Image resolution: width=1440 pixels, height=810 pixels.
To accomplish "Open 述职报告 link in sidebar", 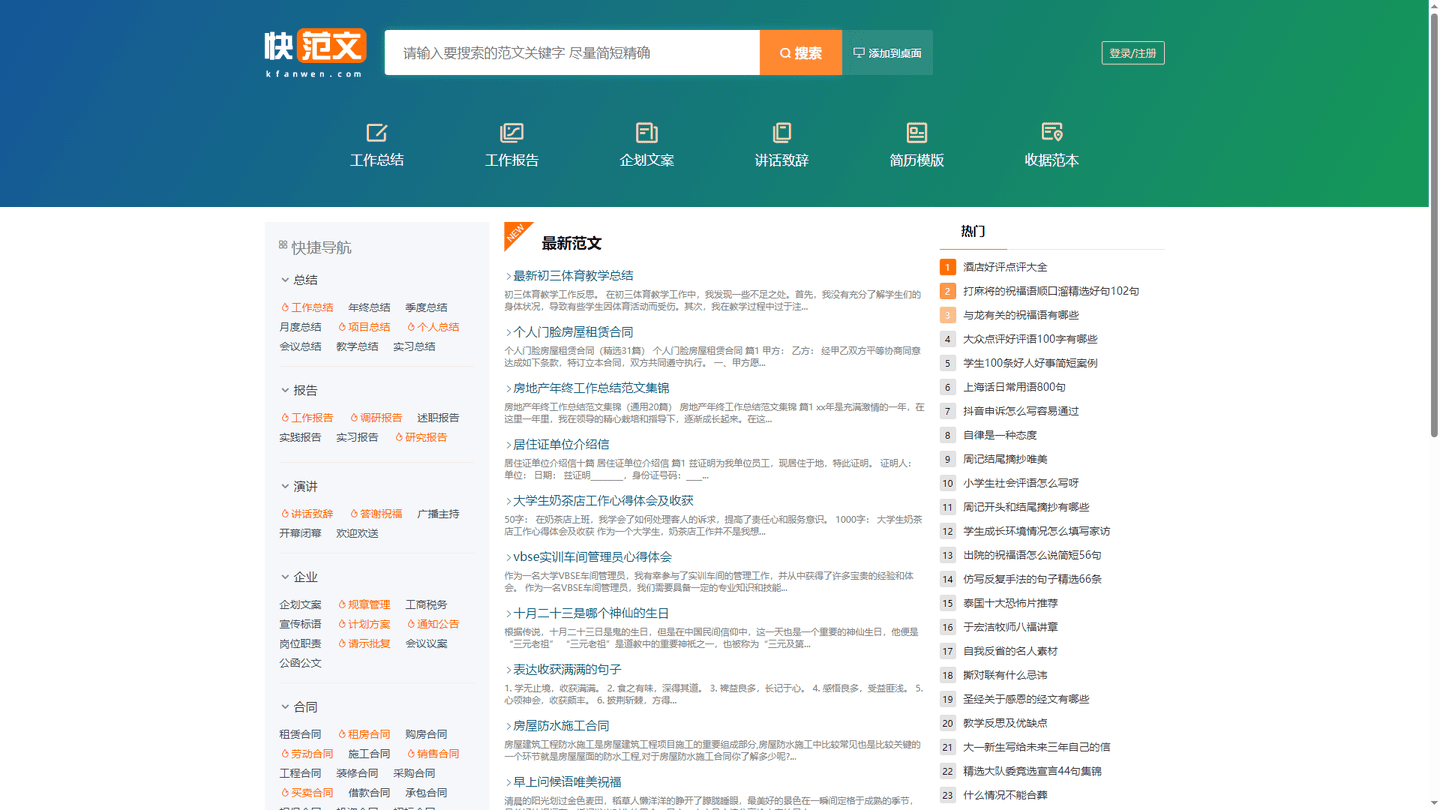I will [x=438, y=418].
